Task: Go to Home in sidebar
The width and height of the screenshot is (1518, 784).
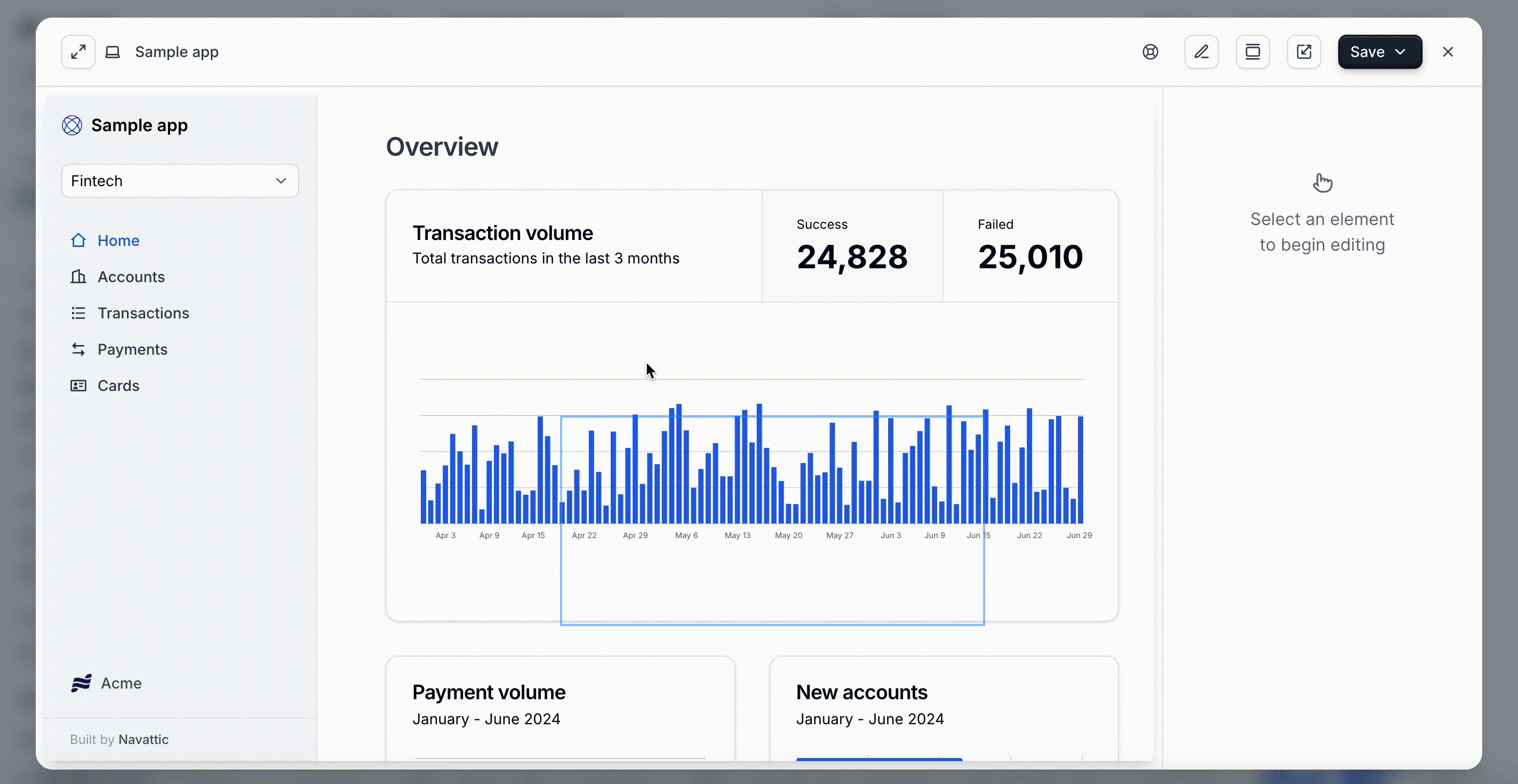Action: coord(118,241)
